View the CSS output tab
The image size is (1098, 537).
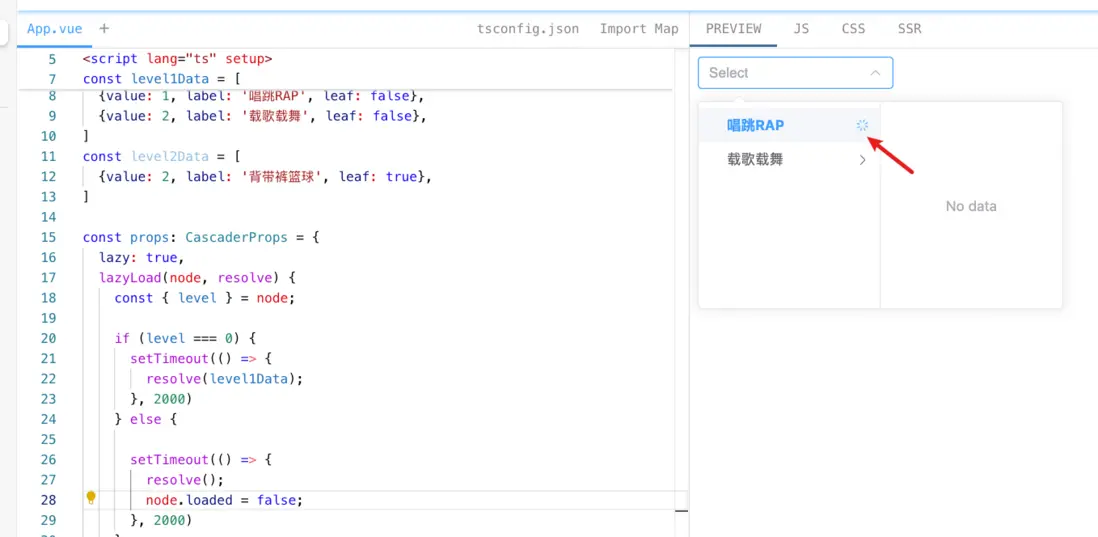(853, 29)
